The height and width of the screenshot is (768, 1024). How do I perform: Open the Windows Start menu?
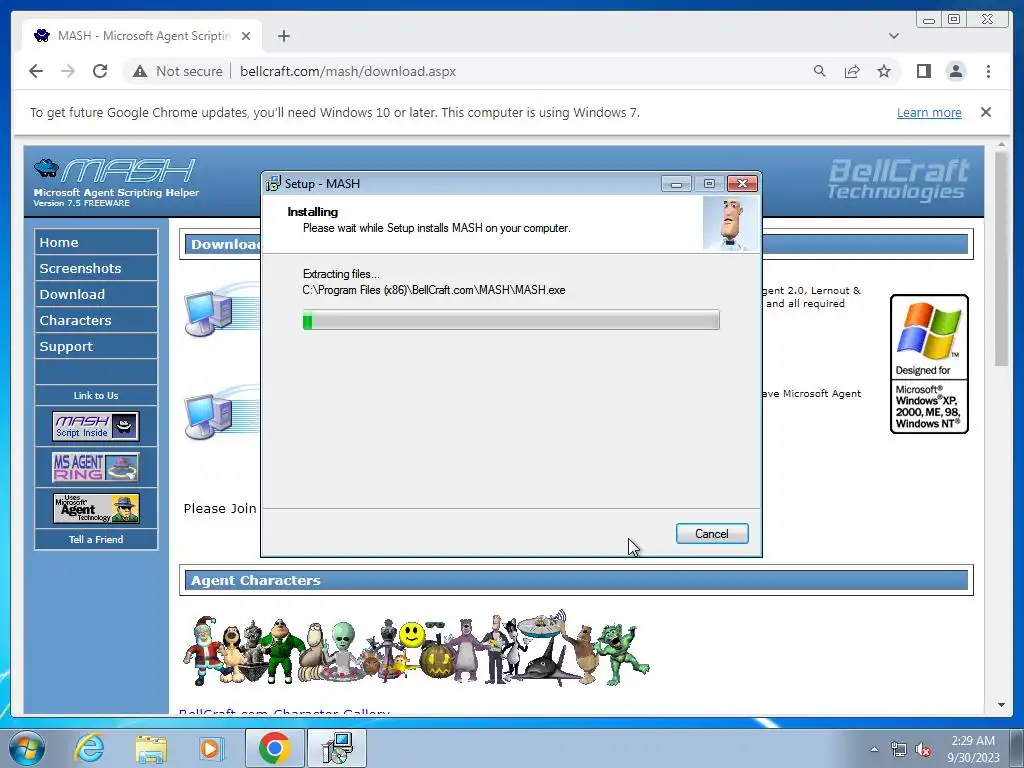(26, 748)
